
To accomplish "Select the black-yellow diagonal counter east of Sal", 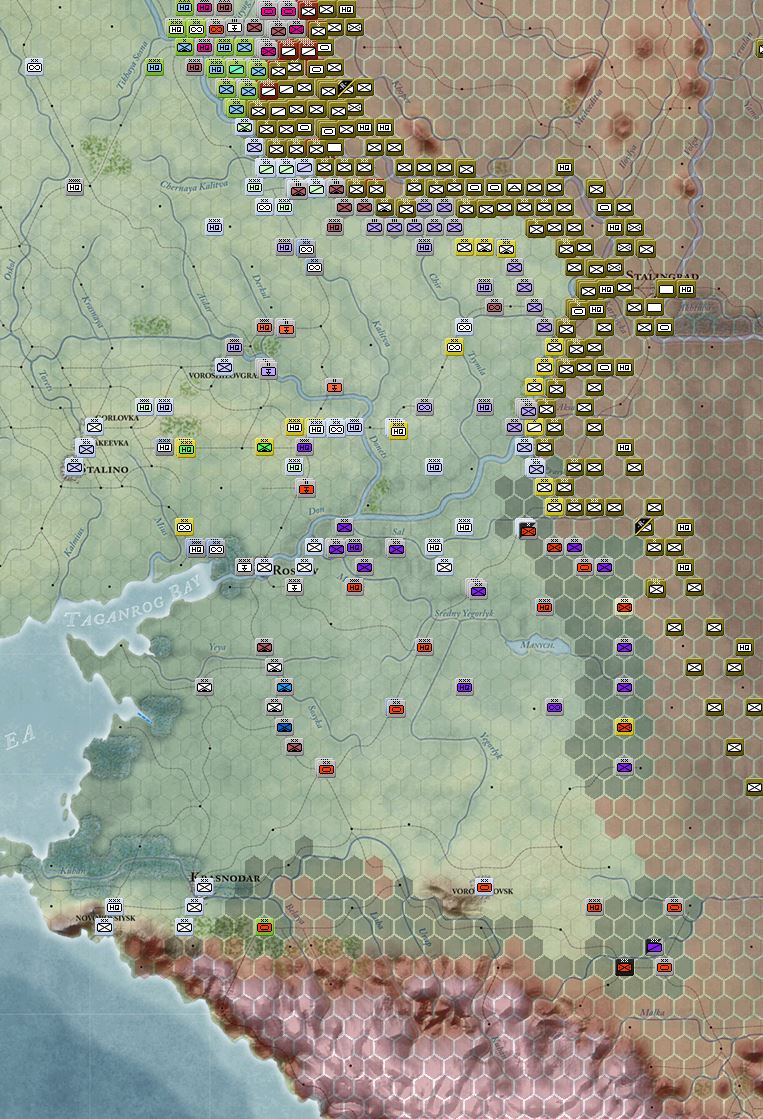I will [644, 527].
